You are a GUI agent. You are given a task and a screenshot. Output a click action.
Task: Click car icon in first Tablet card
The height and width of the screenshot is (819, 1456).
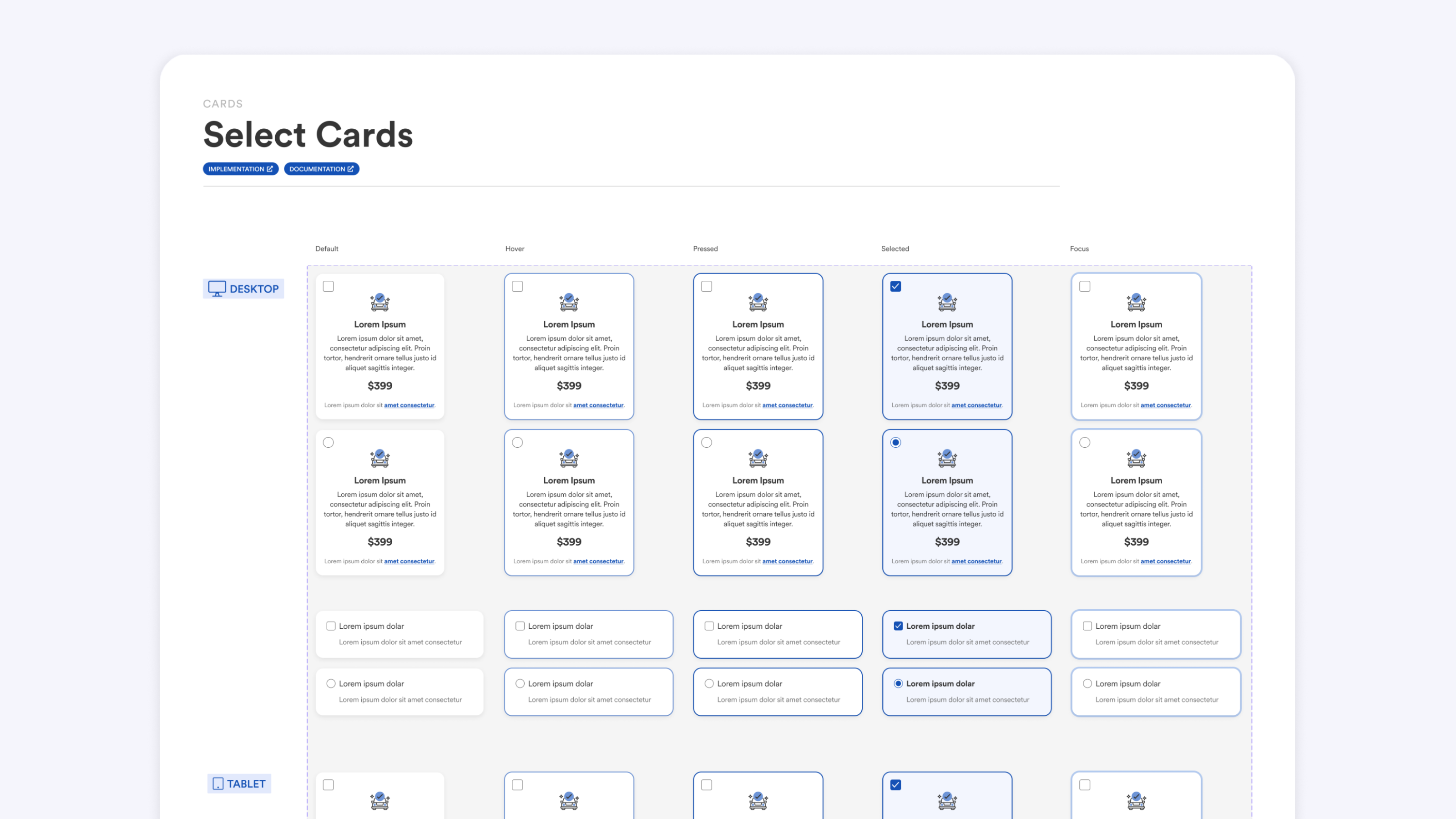point(380,801)
